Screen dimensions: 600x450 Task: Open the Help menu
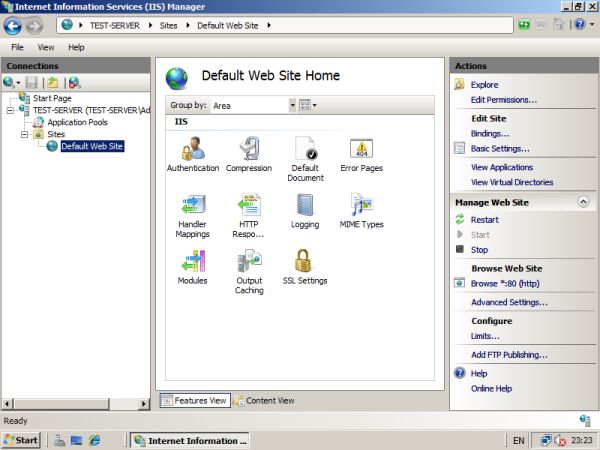click(x=76, y=47)
